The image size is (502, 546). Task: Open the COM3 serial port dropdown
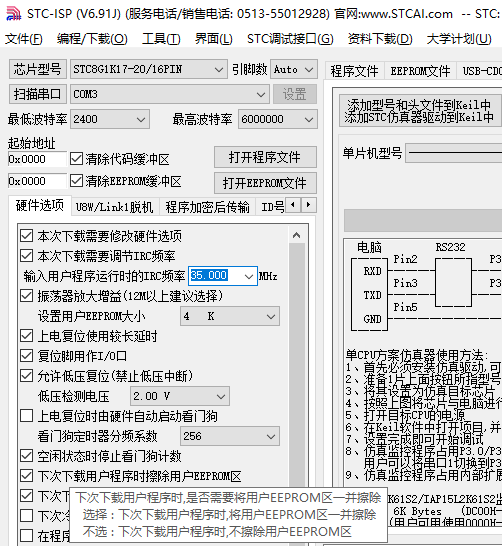[x=170, y=94]
